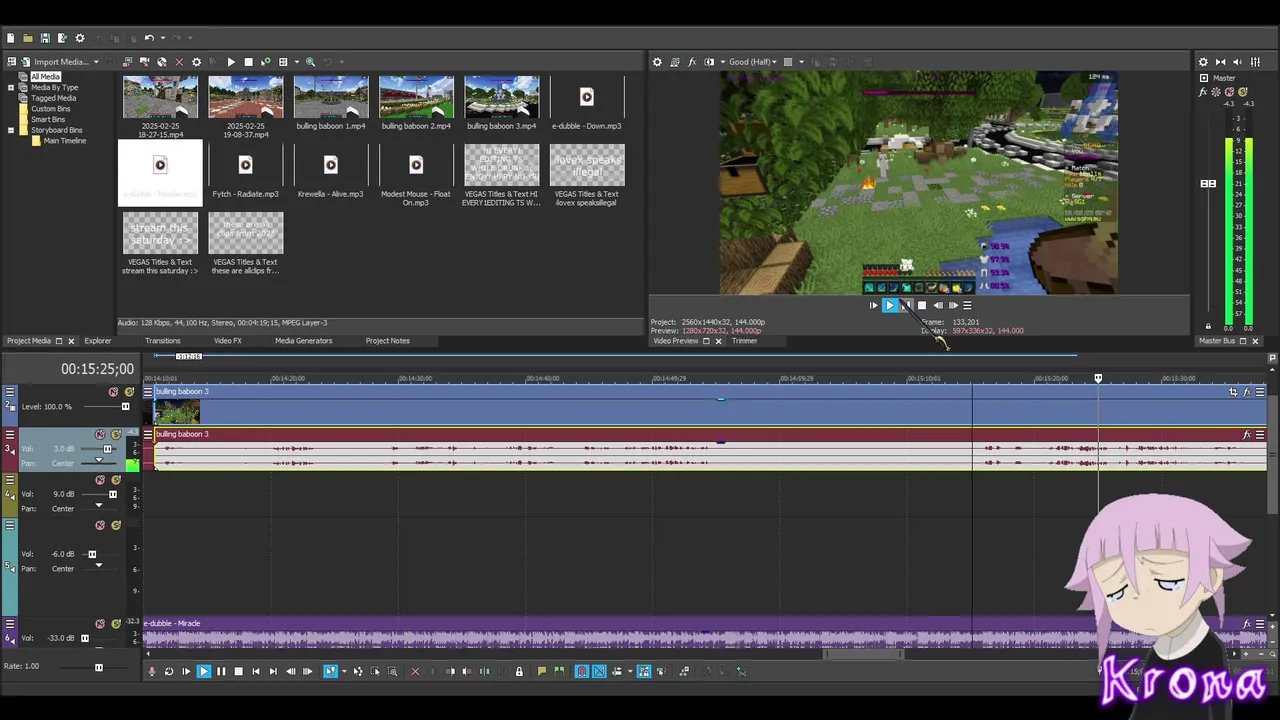Open Video Preview properties gear icon

pos(657,62)
